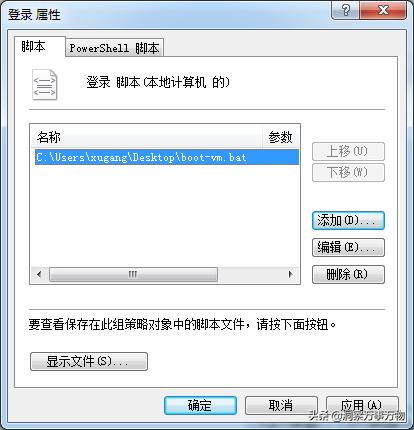The width and height of the screenshot is (414, 430).
Task: Remove the script using 删除
Action: pos(348,274)
